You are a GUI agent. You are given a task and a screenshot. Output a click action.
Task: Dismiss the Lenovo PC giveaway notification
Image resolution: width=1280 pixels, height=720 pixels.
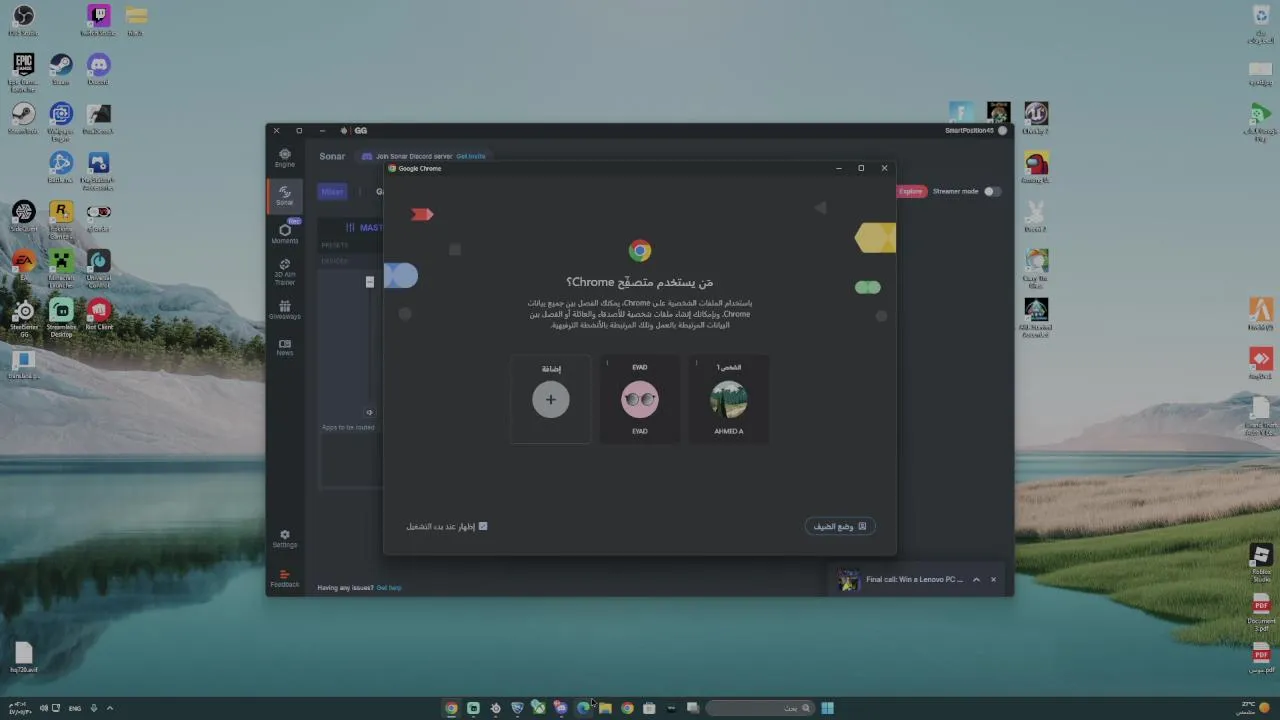pos(993,579)
